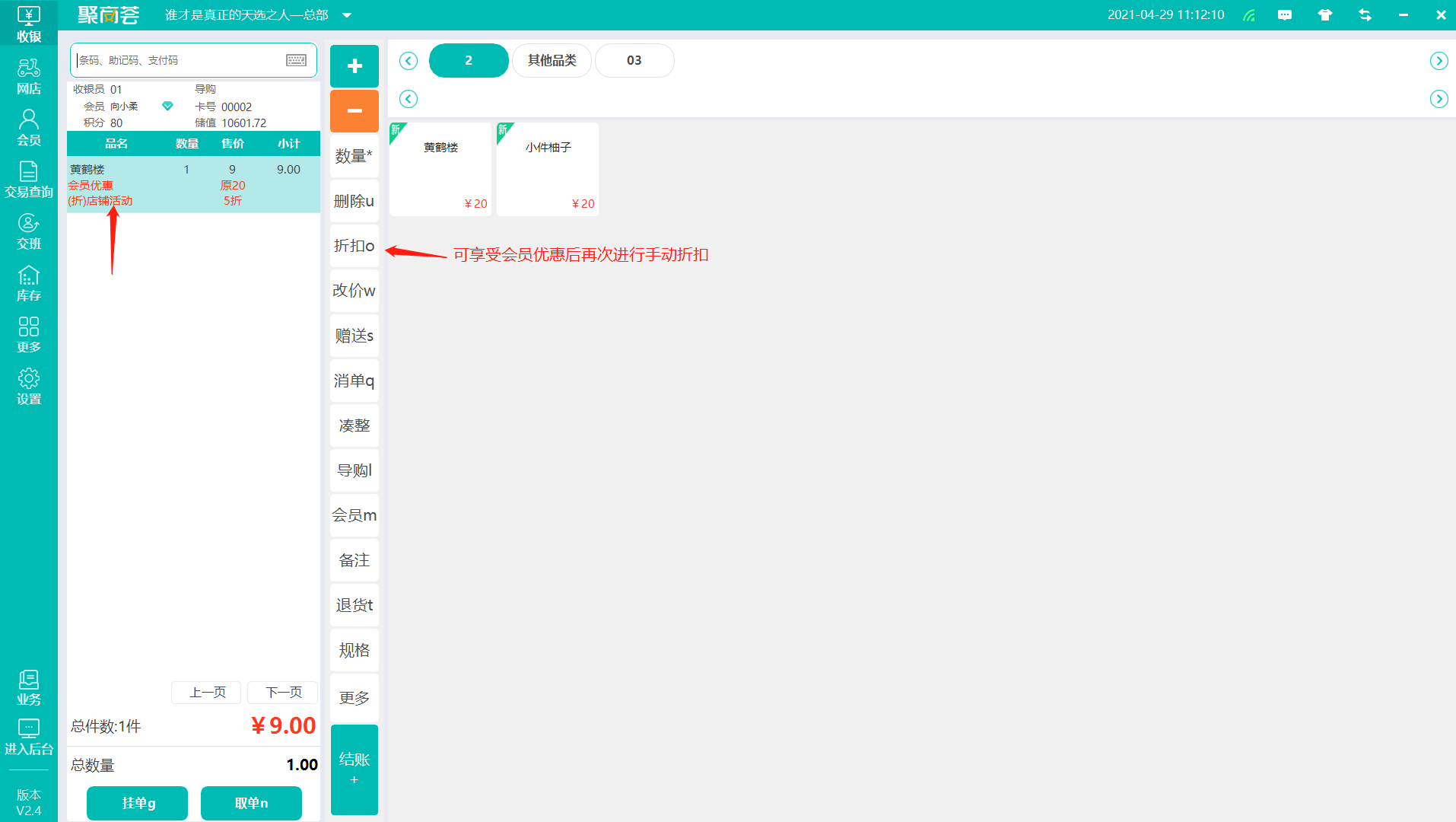The image size is (1456, 822).
Task: Click the 赠送s gift button
Action: pyautogui.click(x=354, y=336)
